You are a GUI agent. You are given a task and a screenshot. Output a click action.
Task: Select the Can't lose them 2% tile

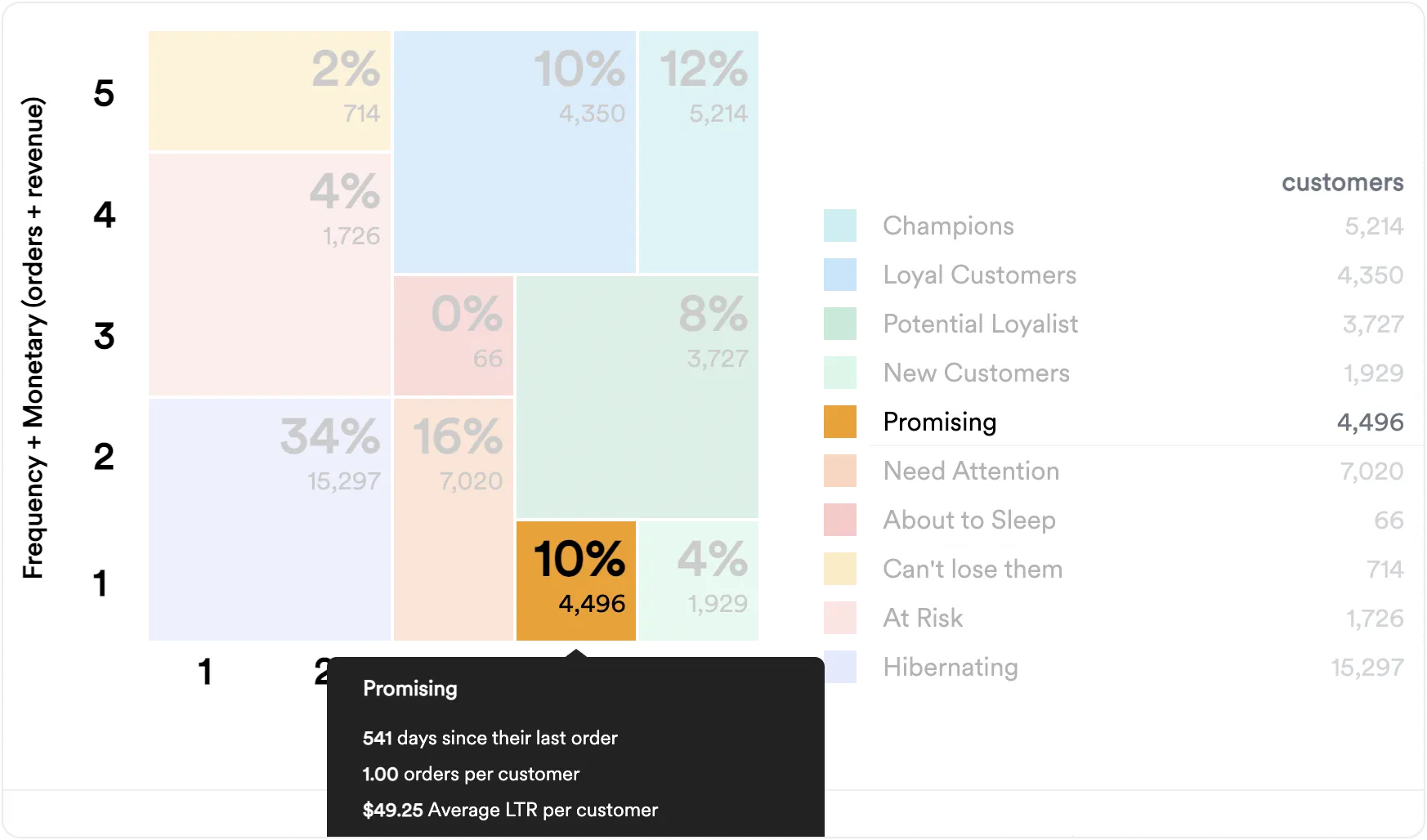pyautogui.click(x=270, y=91)
